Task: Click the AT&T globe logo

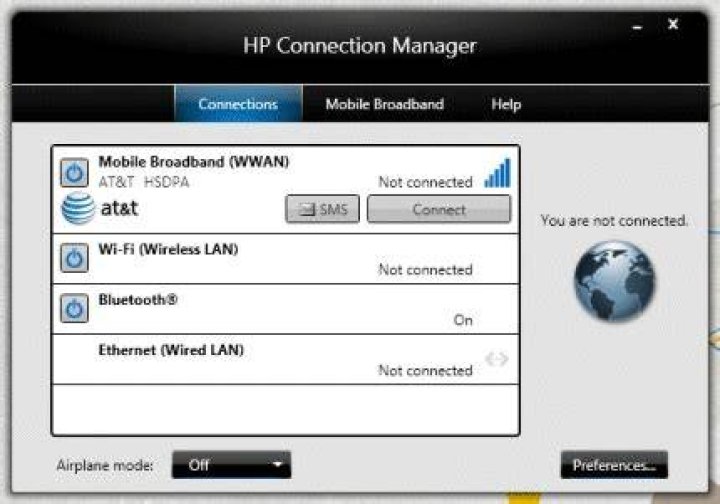Action: (x=78, y=208)
